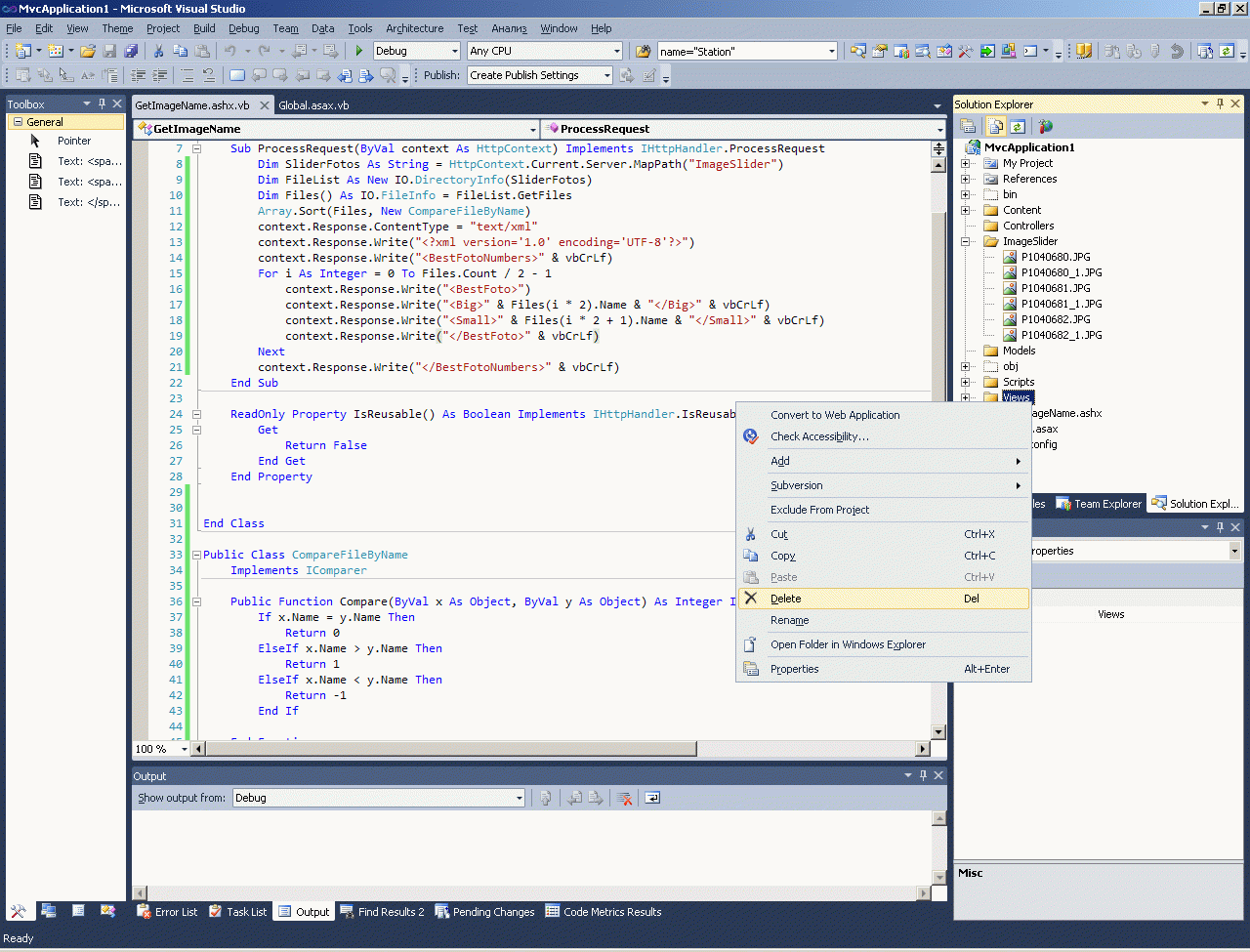Toggle Show All Files in Solution Explorer
Image resolution: width=1250 pixels, height=952 pixels.
click(x=996, y=126)
